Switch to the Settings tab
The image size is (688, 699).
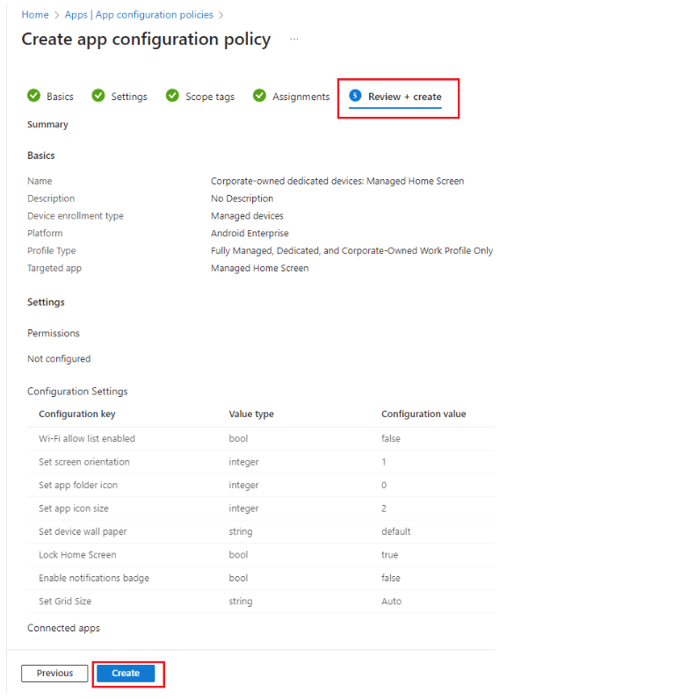point(129,97)
